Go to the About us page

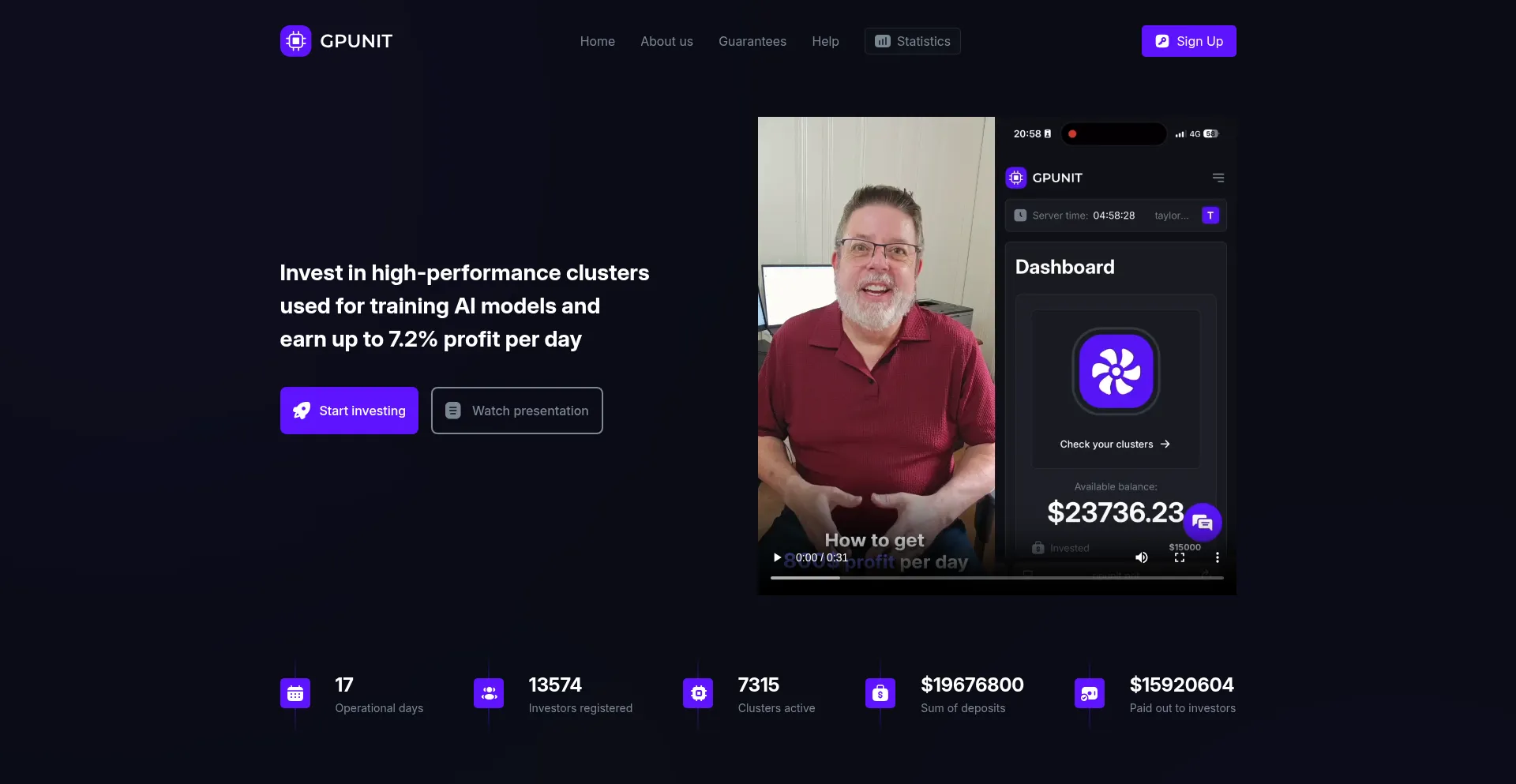pos(666,41)
